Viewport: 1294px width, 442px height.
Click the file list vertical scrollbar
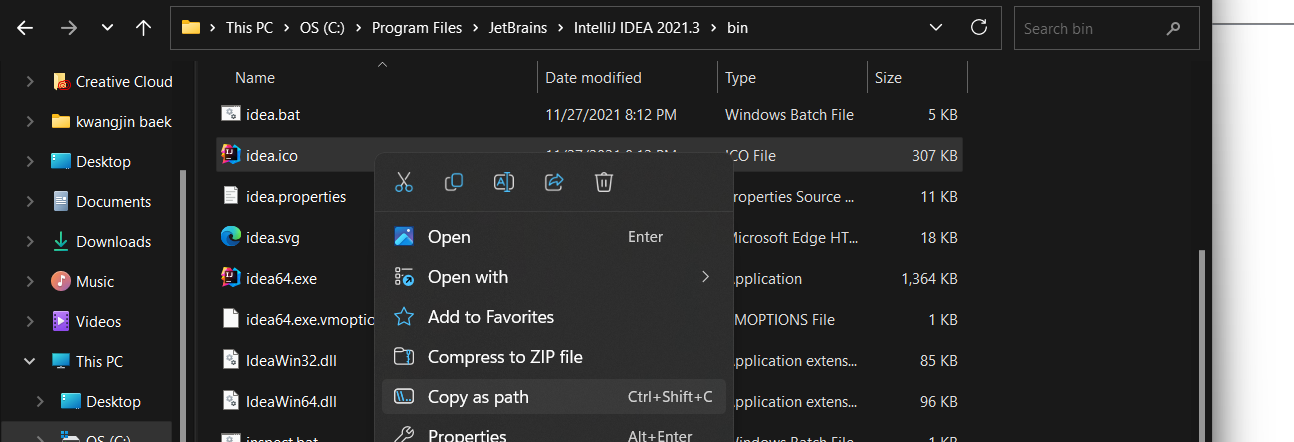1203,345
